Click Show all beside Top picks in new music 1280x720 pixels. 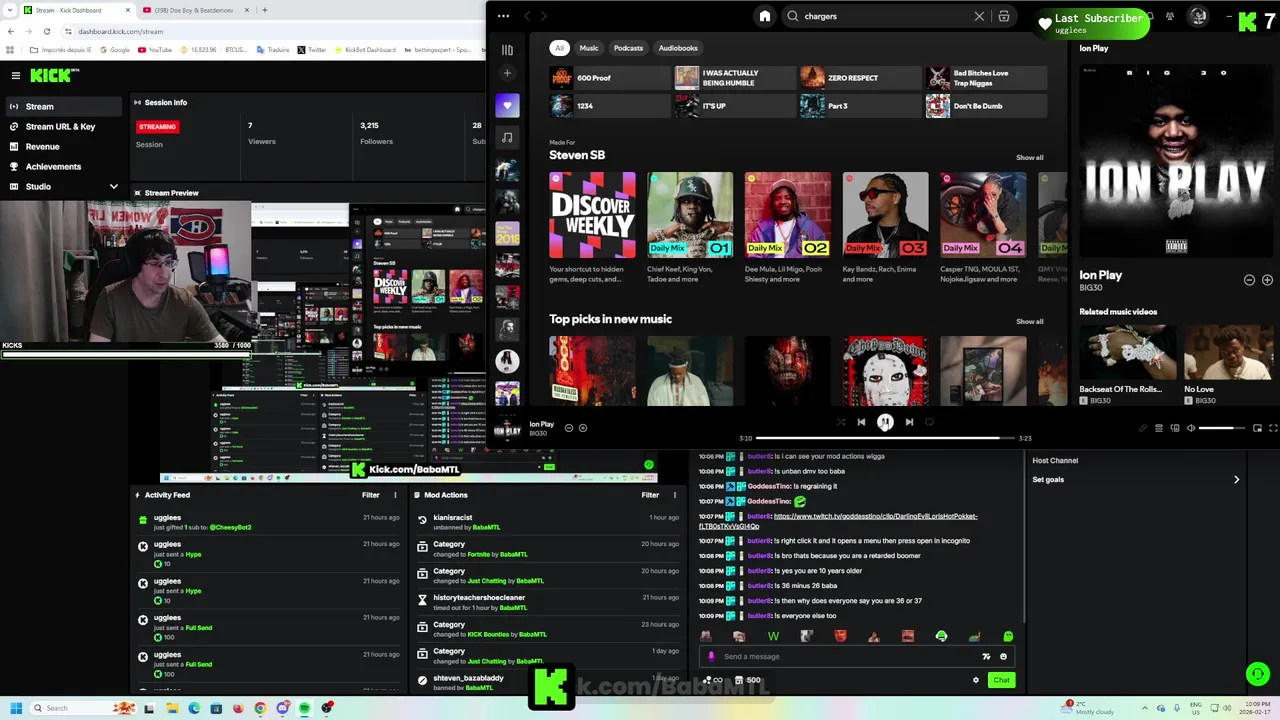click(1029, 321)
